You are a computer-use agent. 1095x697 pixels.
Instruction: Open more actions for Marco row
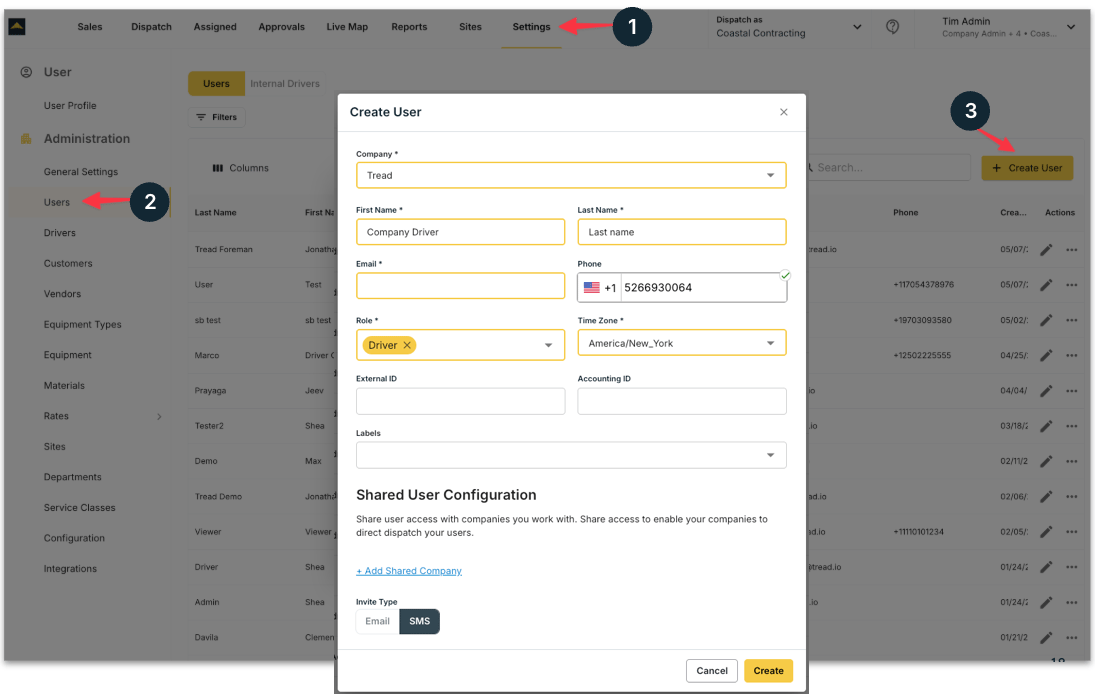(x=1071, y=355)
